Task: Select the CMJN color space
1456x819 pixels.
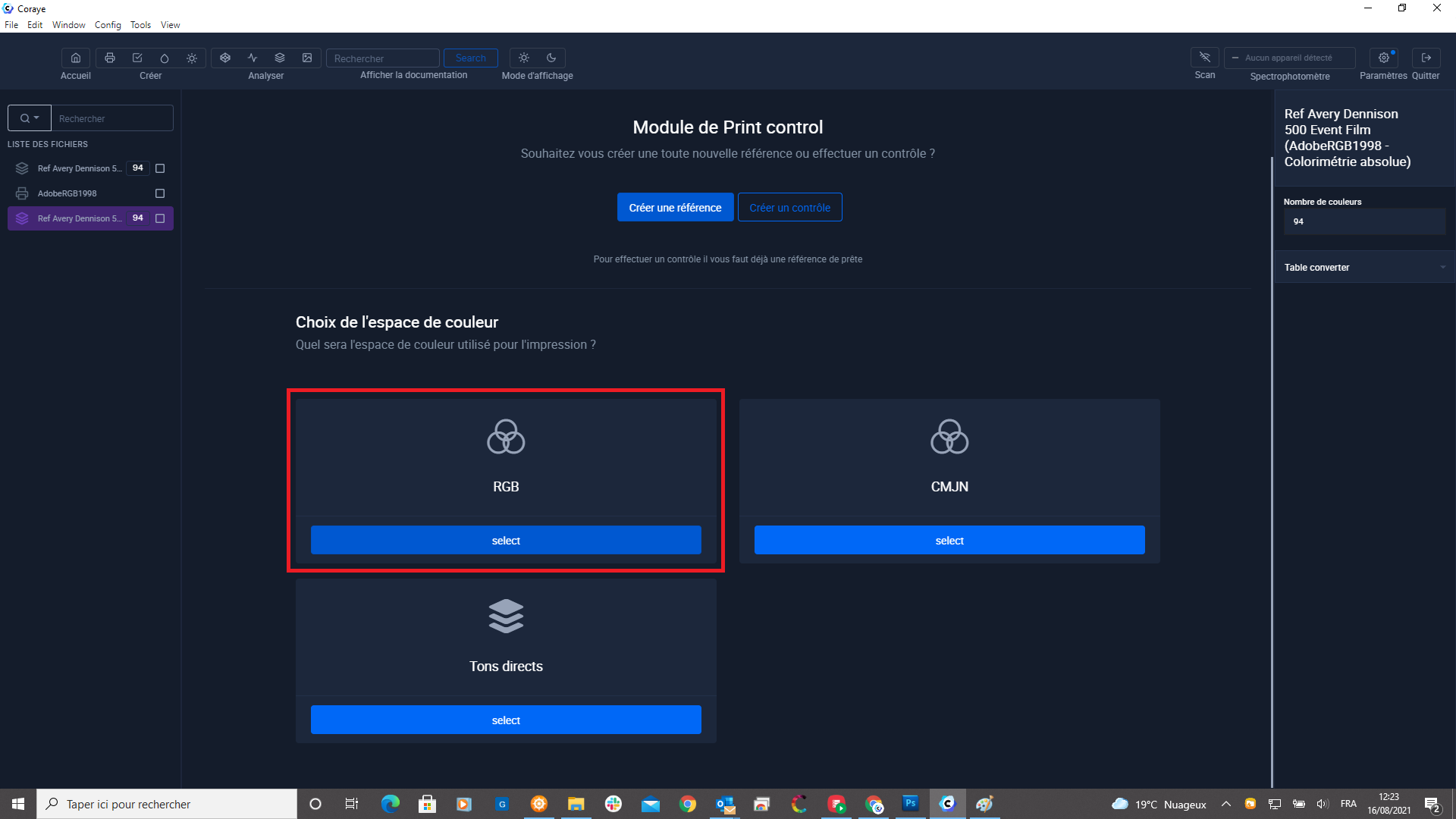Action: click(x=949, y=540)
